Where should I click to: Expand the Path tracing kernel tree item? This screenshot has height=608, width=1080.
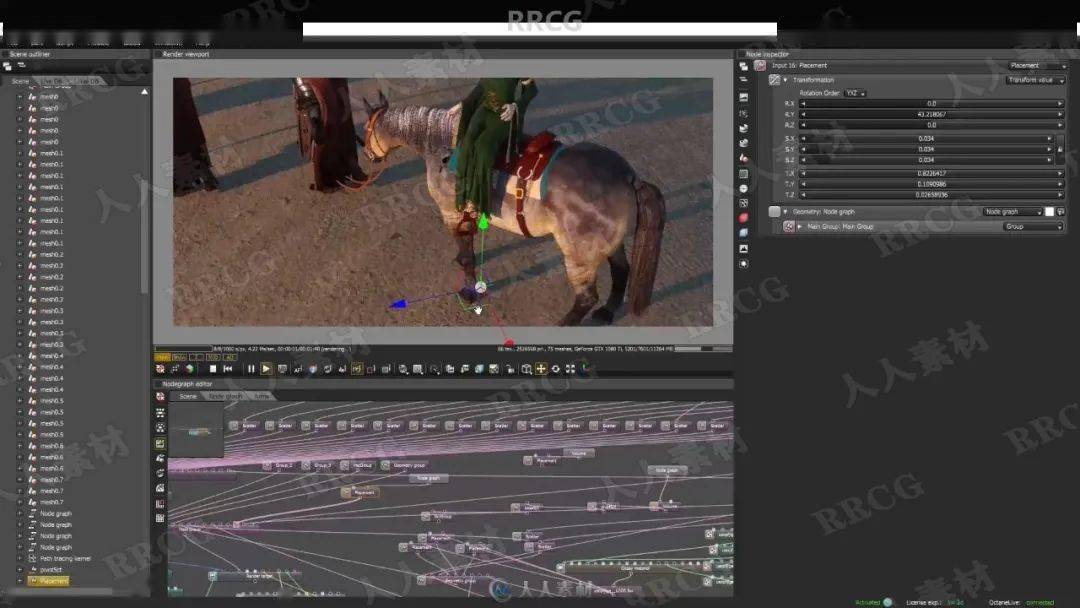click(20, 558)
